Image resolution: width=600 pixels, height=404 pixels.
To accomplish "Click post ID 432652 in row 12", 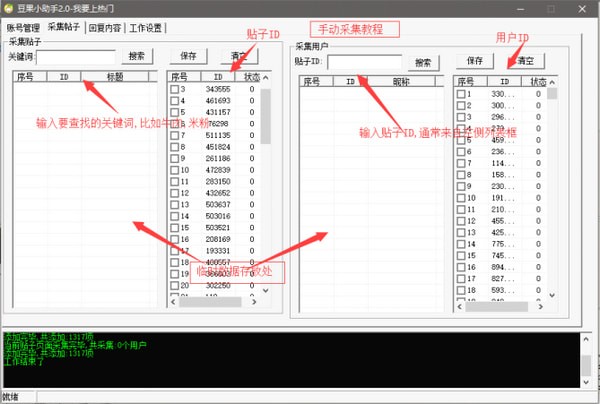I will click(x=218, y=193).
